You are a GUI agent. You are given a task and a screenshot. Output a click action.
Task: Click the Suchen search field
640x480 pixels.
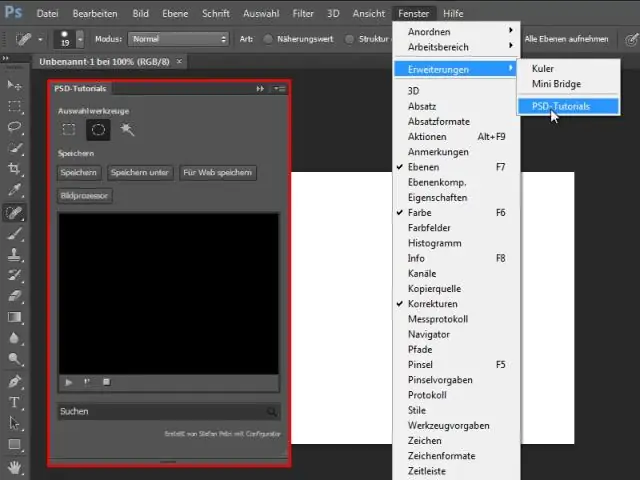169,411
